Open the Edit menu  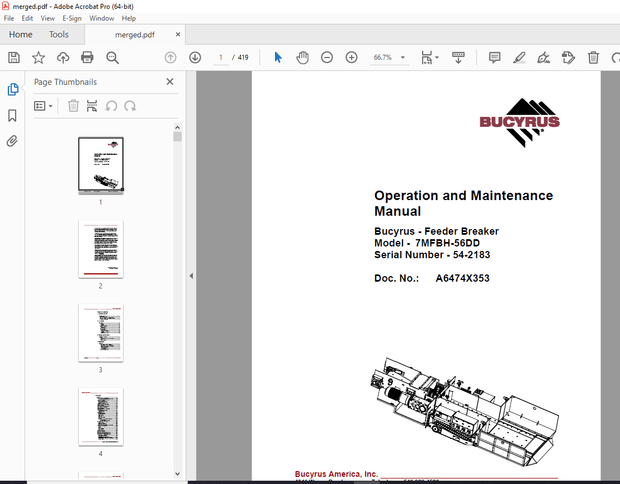coord(27,18)
